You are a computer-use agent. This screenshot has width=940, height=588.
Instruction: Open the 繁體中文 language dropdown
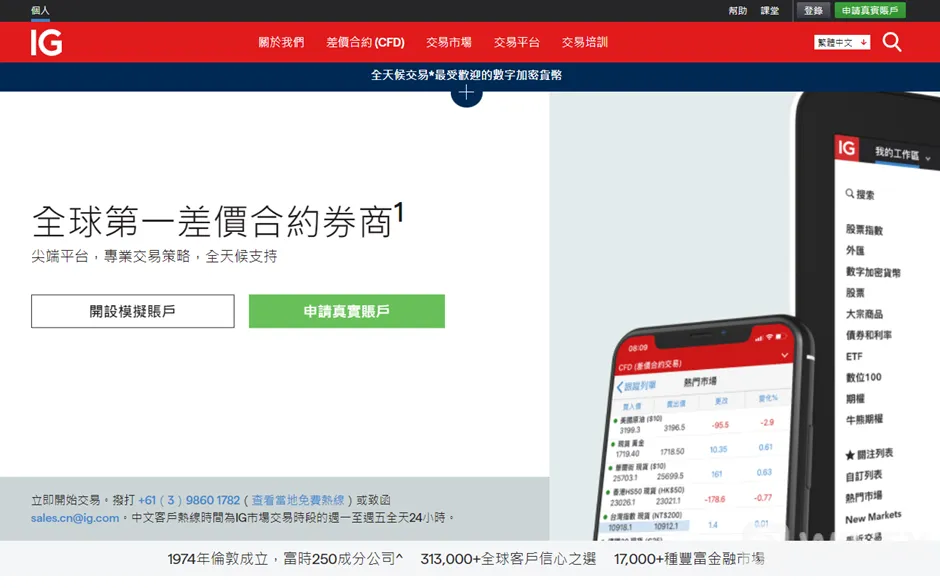pos(842,43)
